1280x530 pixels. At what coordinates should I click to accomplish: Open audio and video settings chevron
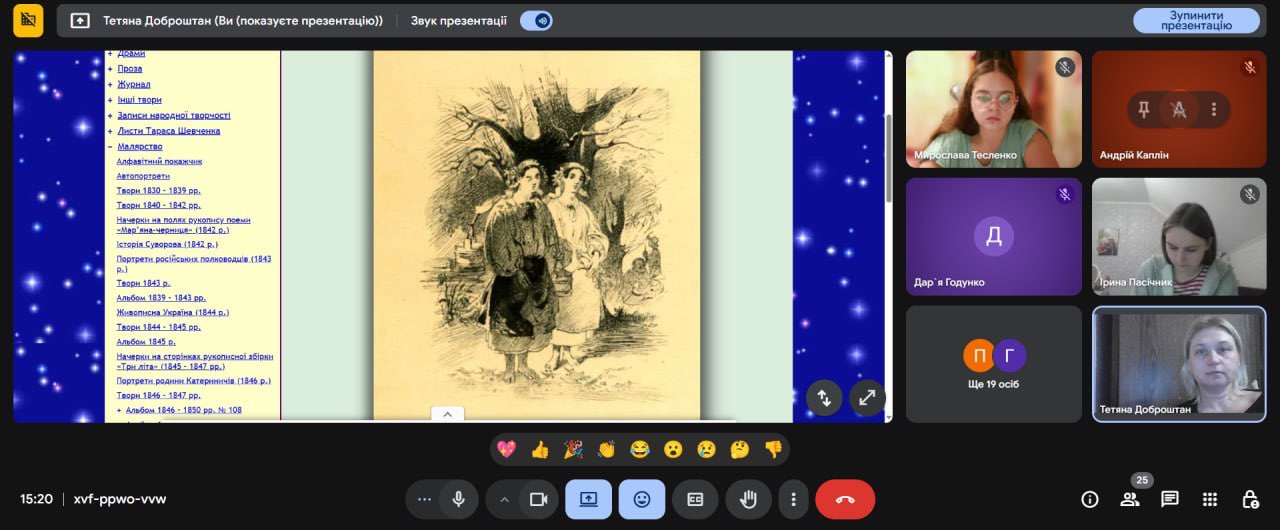click(504, 499)
